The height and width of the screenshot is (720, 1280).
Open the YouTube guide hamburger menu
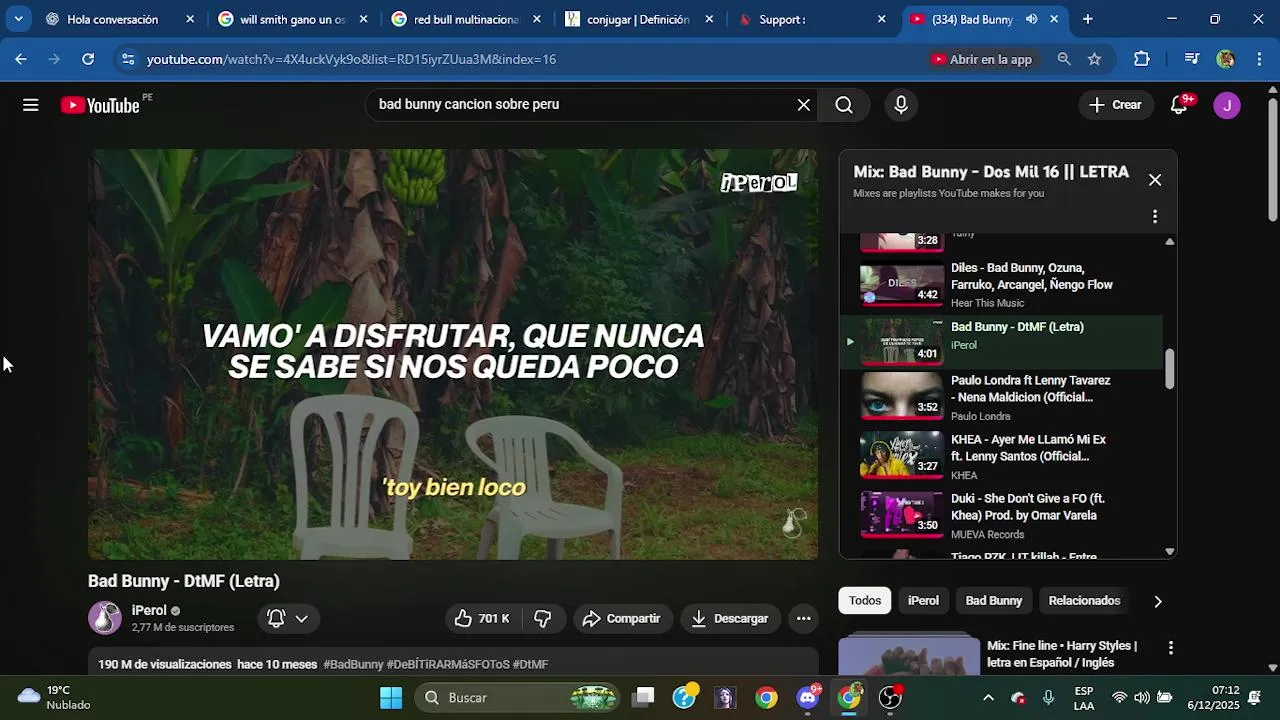tap(31, 105)
